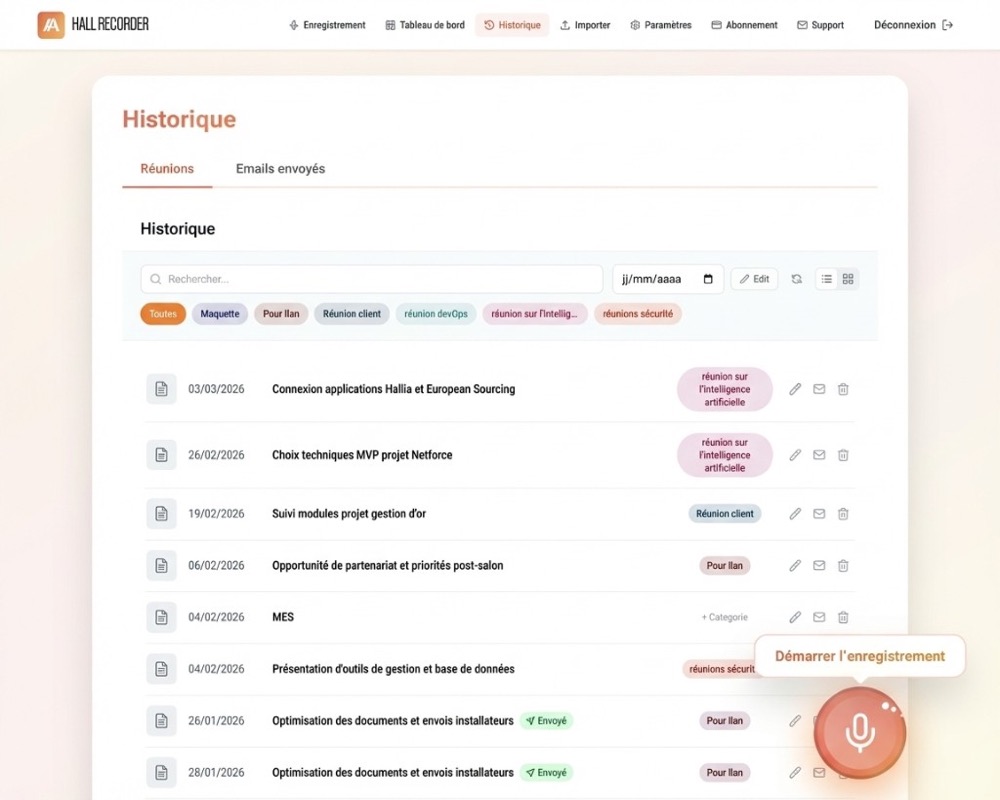Click the Edit button
1000x800 pixels.
coord(754,279)
